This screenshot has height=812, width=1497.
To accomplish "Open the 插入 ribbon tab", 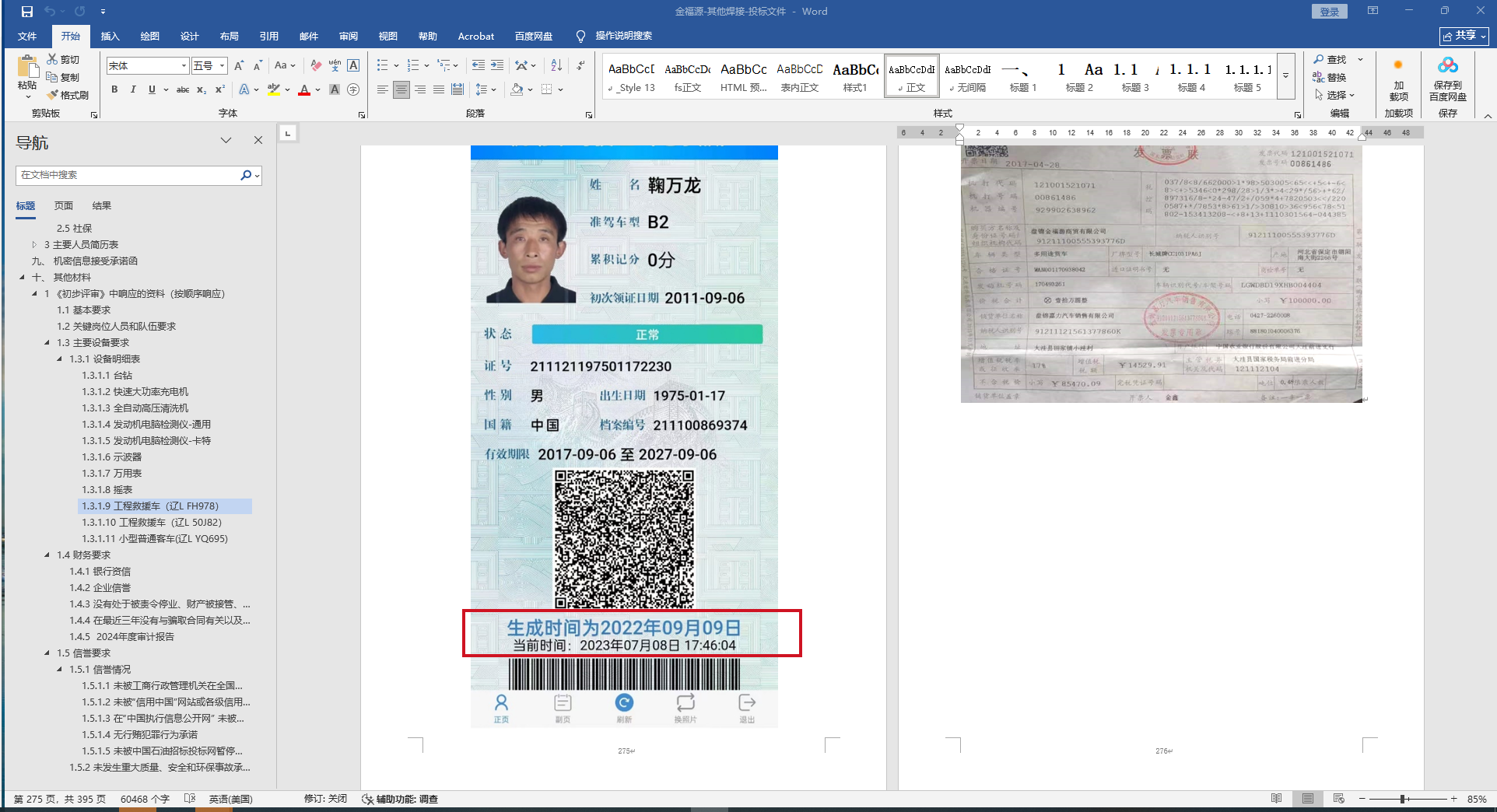I will click(110, 36).
